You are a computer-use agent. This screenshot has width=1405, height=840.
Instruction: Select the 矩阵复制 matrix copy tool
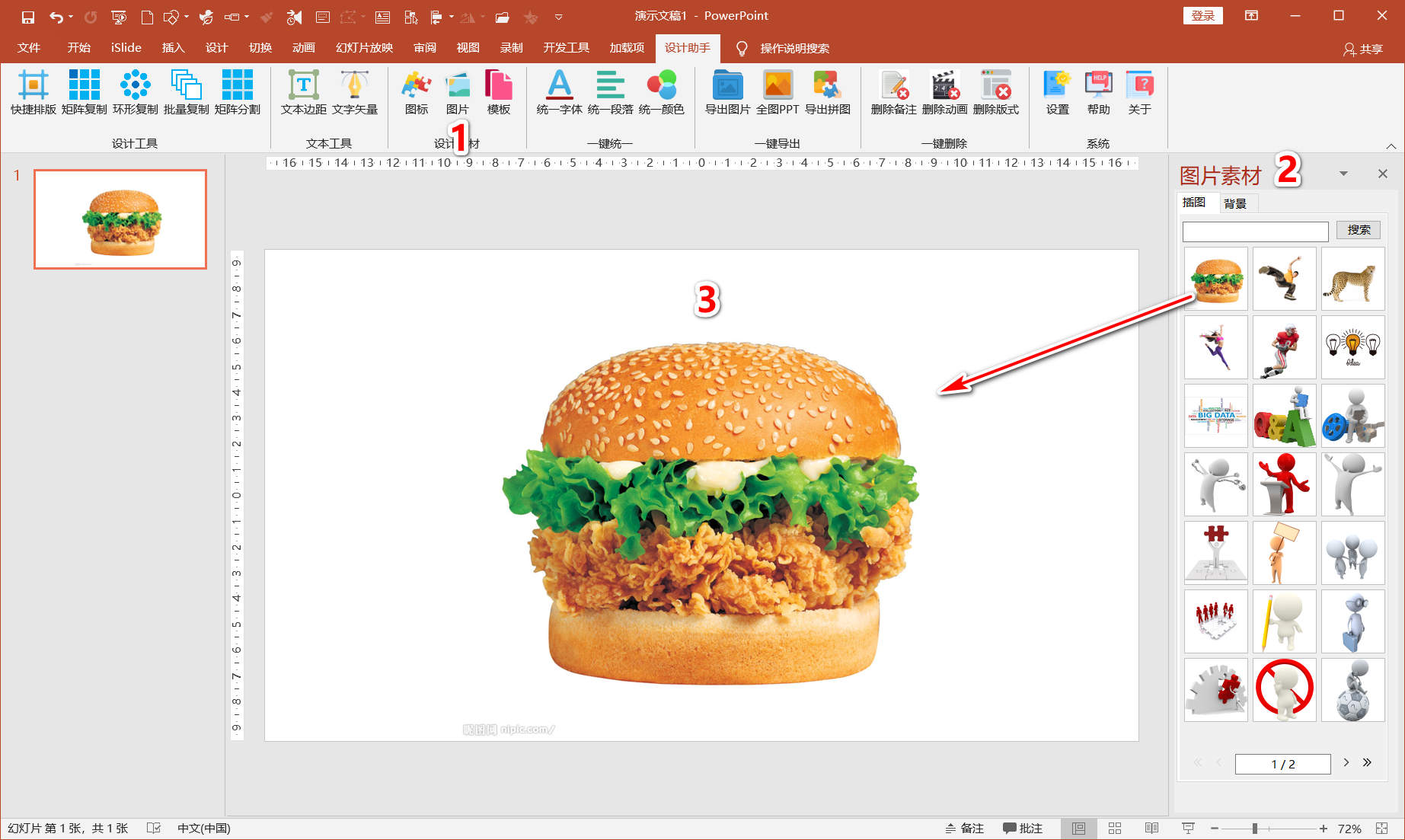[x=85, y=92]
